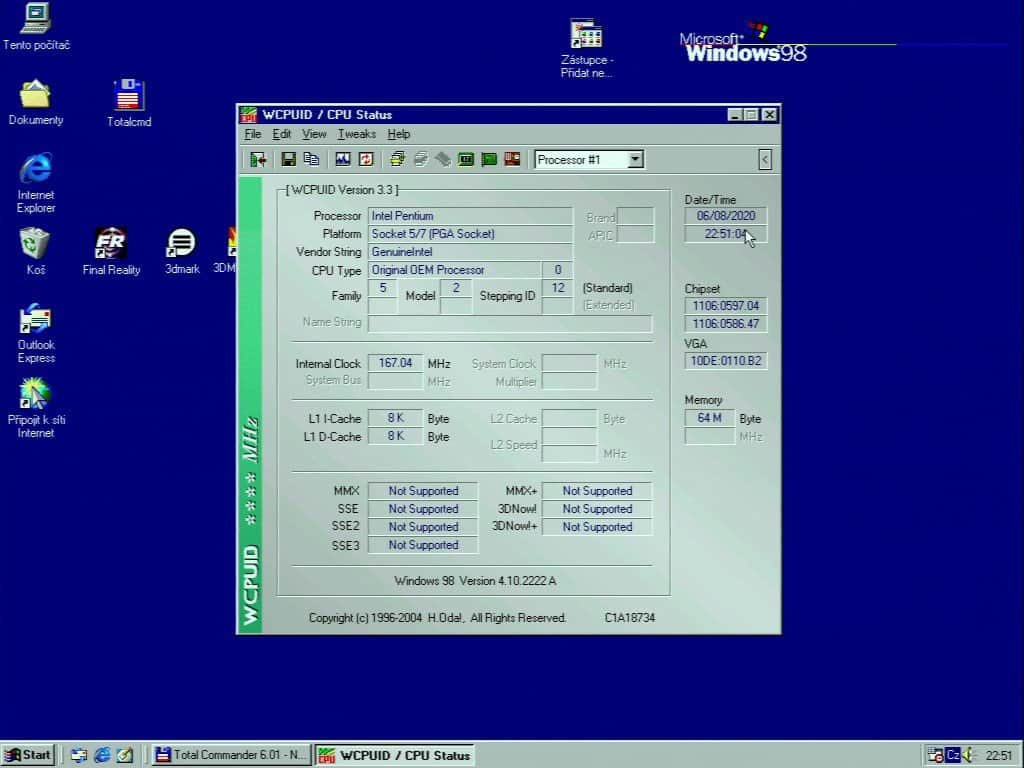Select the Final Reality desktop shortcut
This screenshot has height=768, width=1024.
pos(111,251)
